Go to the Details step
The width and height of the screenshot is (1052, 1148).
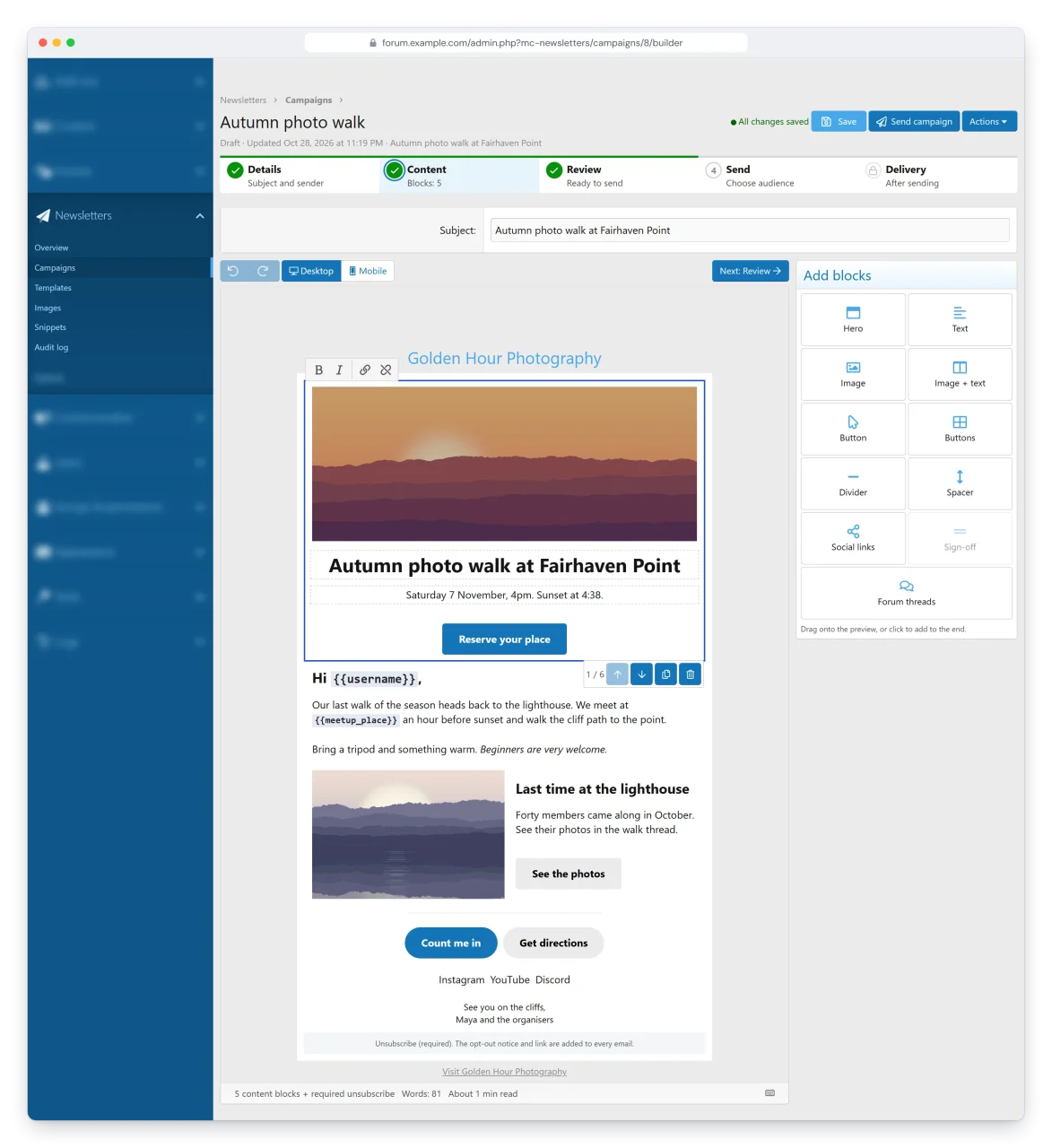point(300,175)
